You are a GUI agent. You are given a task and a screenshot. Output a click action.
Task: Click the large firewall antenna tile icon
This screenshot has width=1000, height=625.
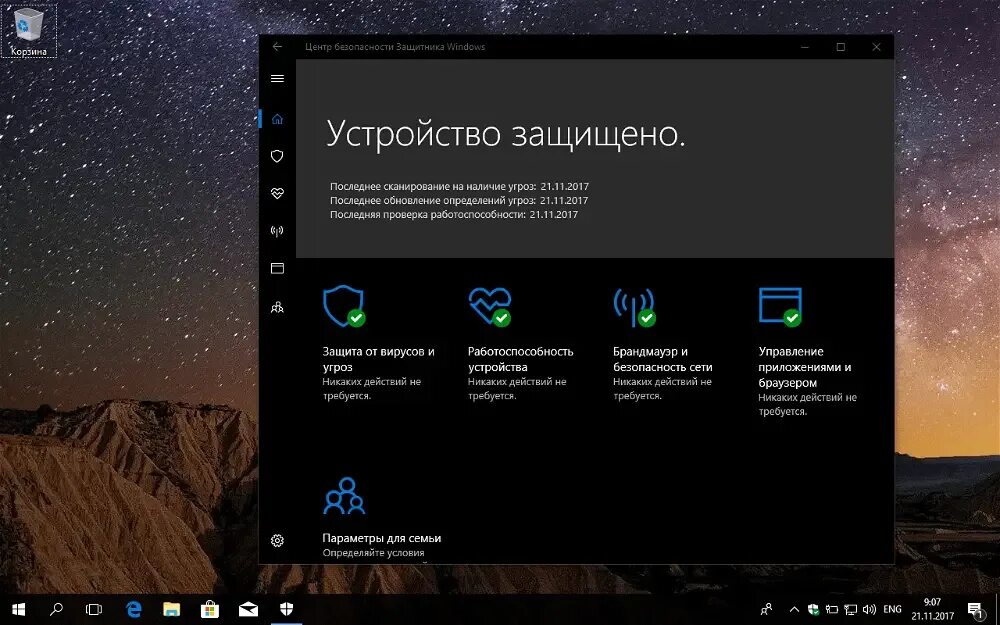click(635, 307)
